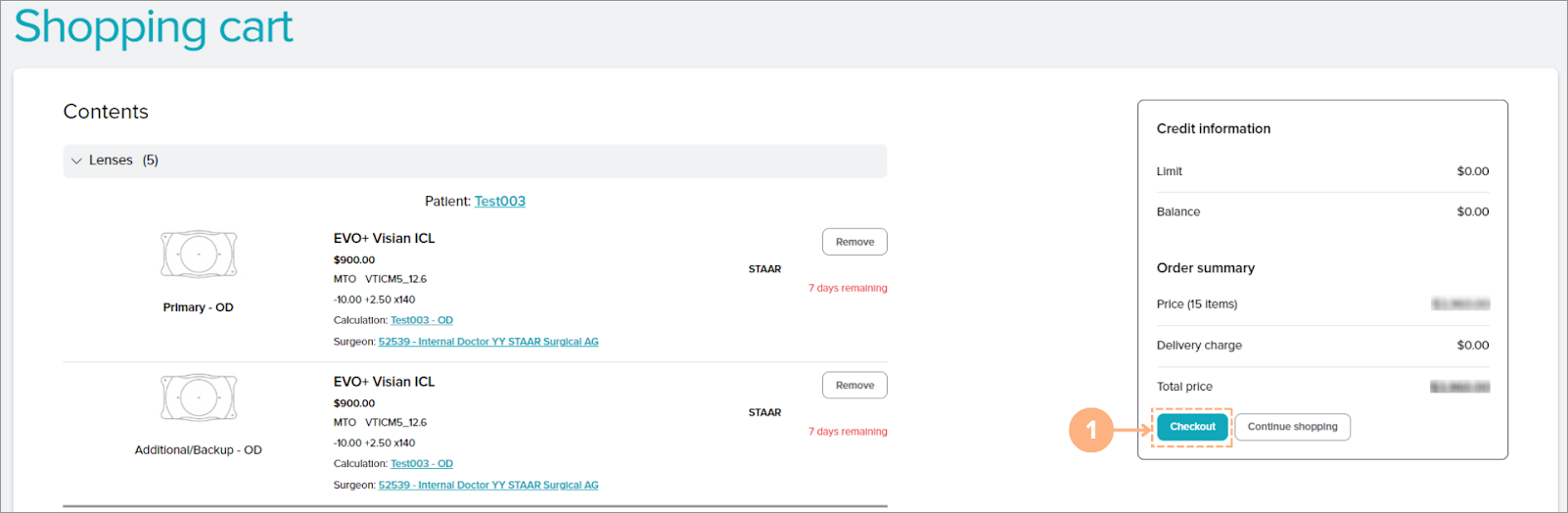Open the surgeon link for the Additional/Backup lens
The width and height of the screenshot is (1568, 513).
point(488,486)
